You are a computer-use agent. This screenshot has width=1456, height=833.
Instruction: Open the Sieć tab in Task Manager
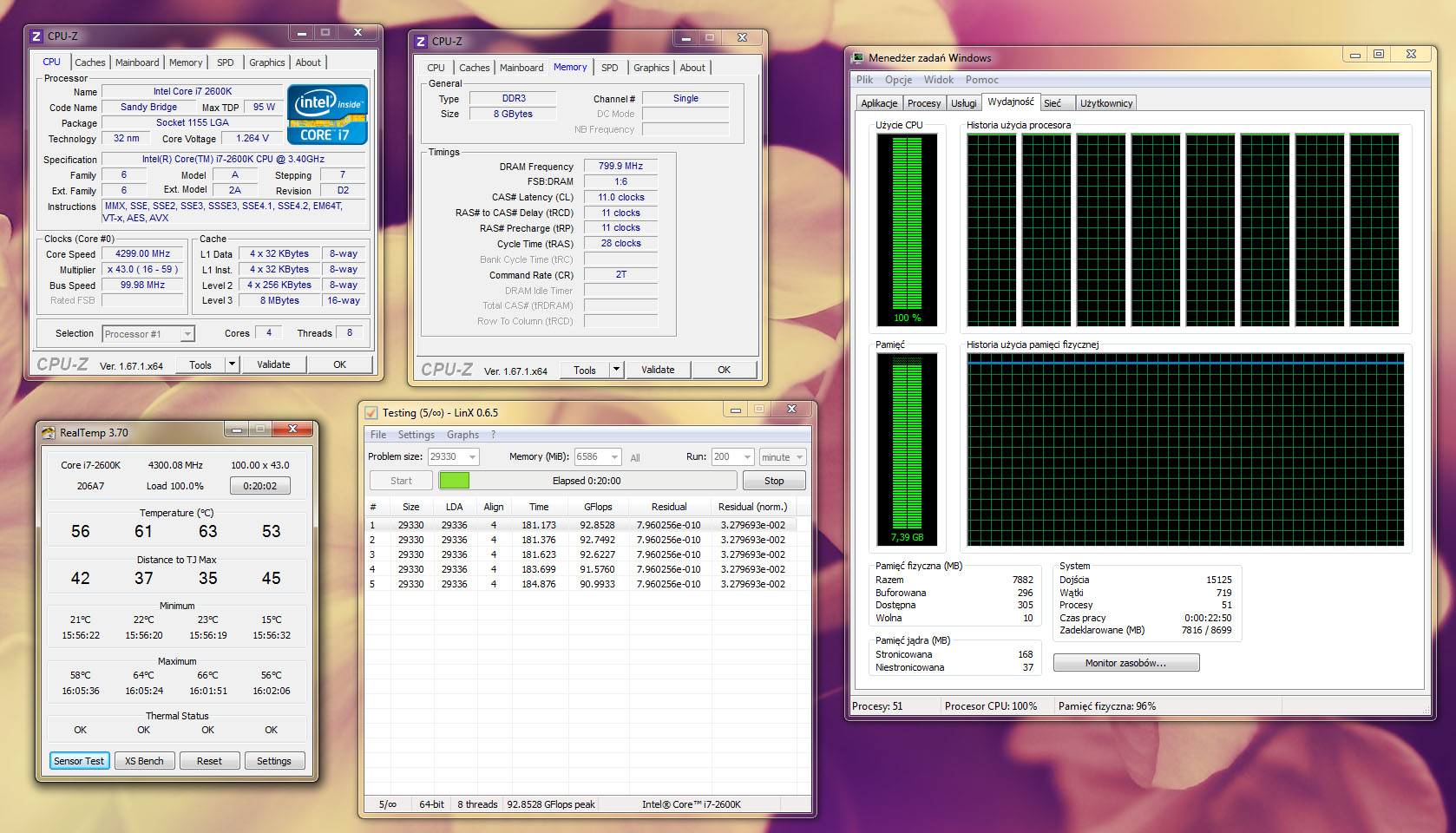tap(1053, 103)
